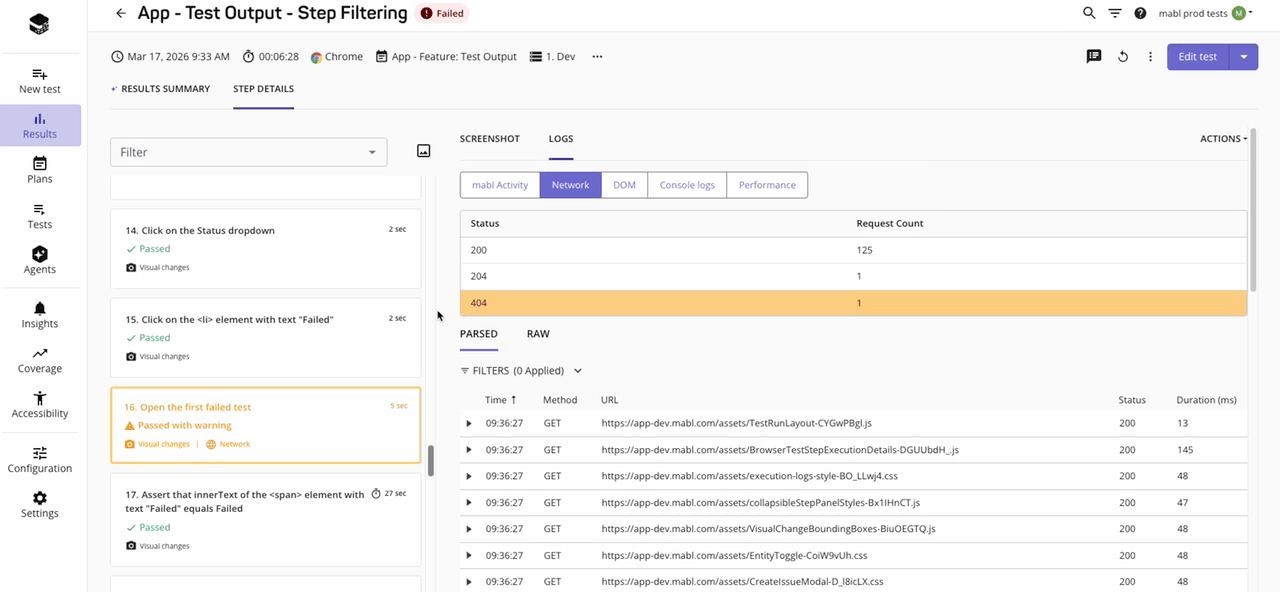Go to Agents in the sidebar
The height and width of the screenshot is (592, 1280).
coord(40,260)
